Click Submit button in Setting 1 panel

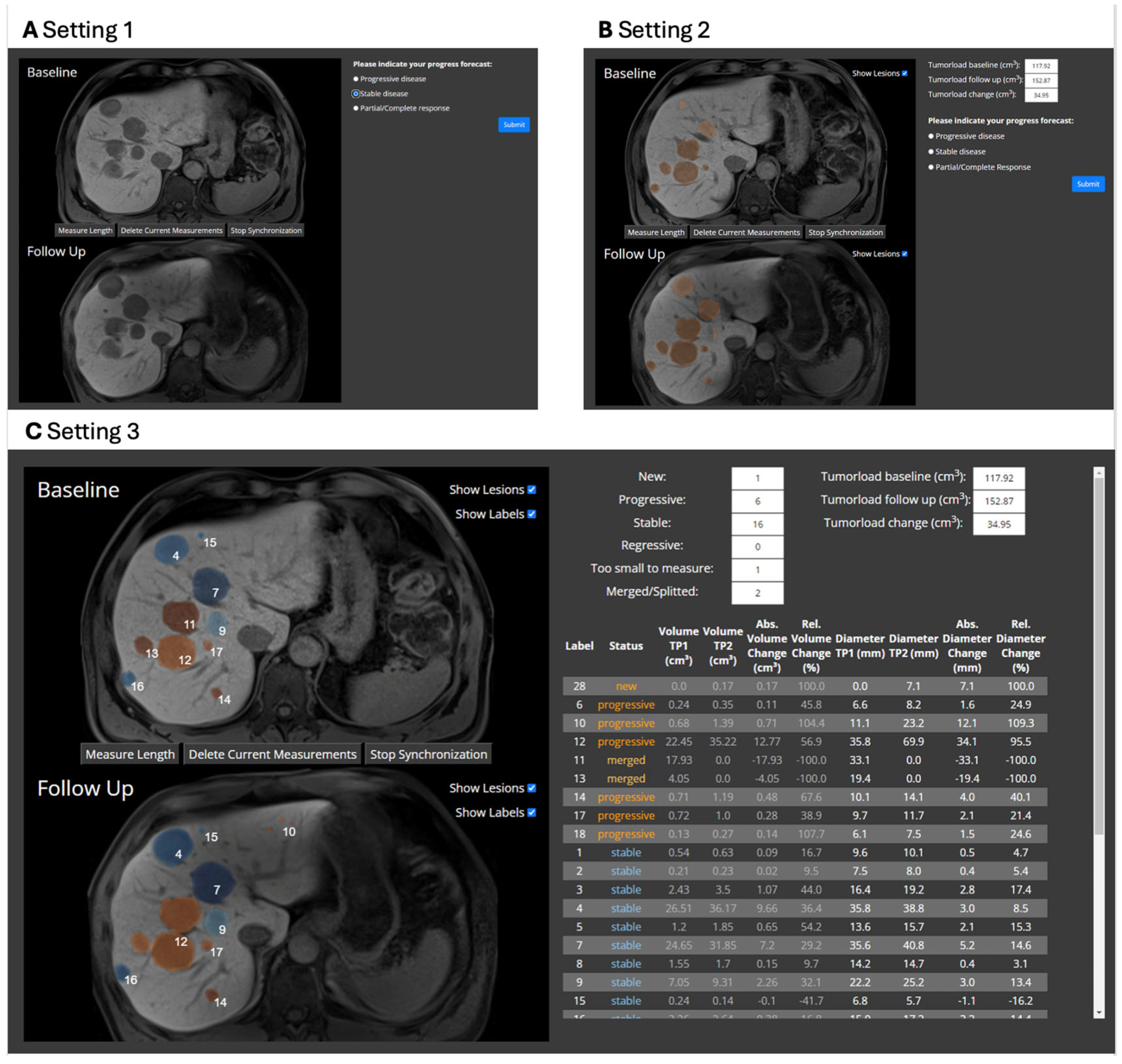coord(513,125)
